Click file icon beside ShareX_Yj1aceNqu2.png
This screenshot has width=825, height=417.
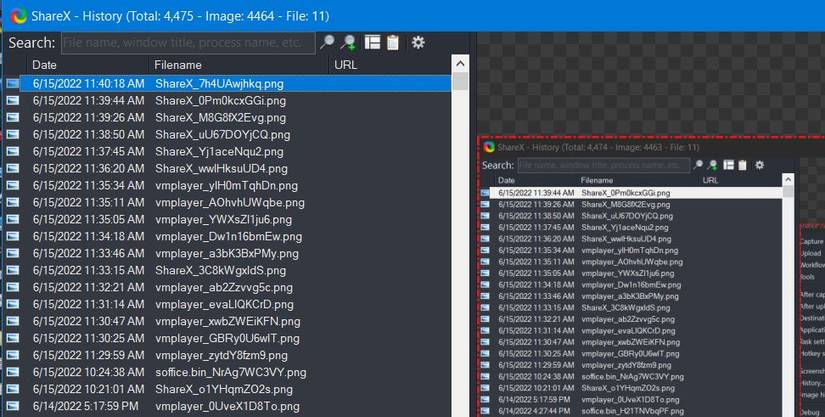pos(13,151)
